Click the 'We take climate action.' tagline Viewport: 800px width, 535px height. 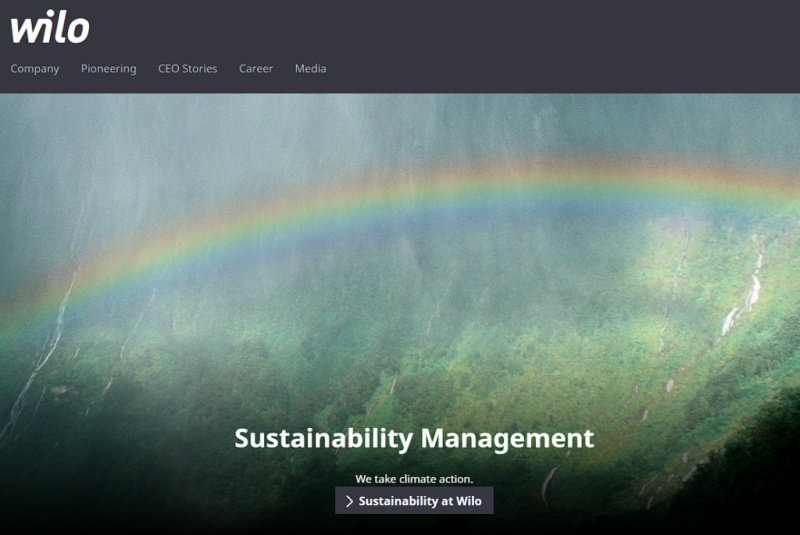(414, 479)
